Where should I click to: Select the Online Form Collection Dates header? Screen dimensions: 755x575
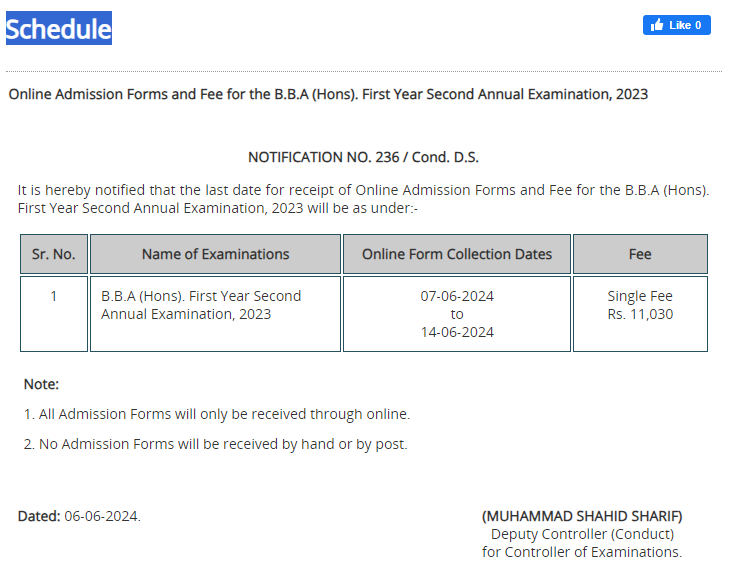(457, 254)
